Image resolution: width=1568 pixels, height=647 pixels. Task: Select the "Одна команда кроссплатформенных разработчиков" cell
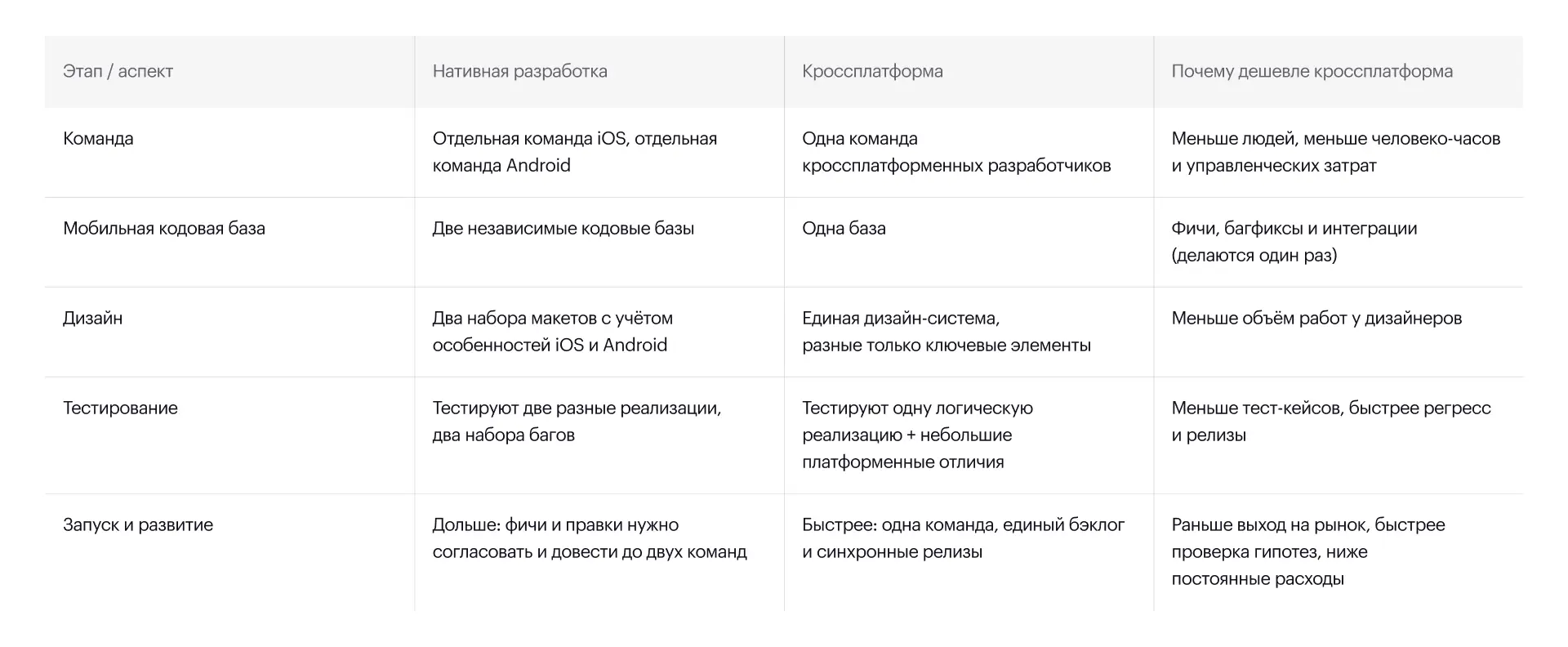[x=955, y=152]
